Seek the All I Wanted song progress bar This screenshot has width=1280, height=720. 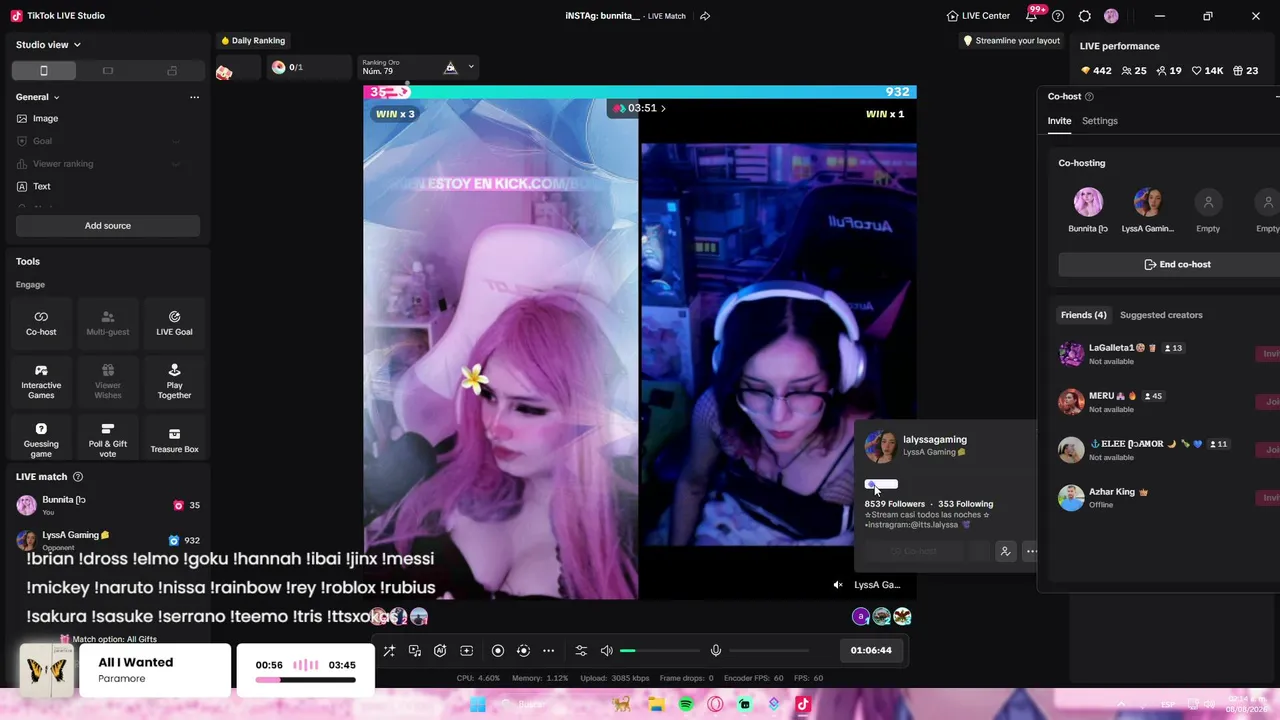coord(305,680)
